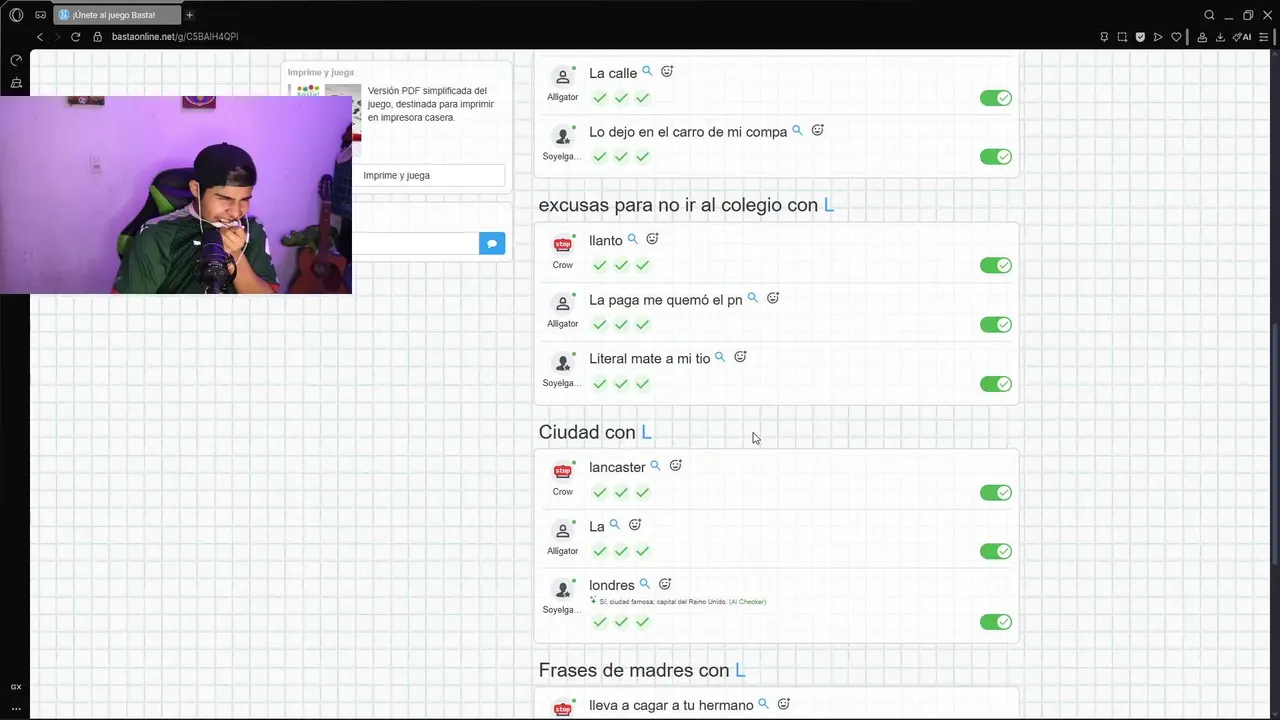This screenshot has height=720, width=1280.
Task: Click the address bar URL bastaonline.net
Action: point(175,37)
